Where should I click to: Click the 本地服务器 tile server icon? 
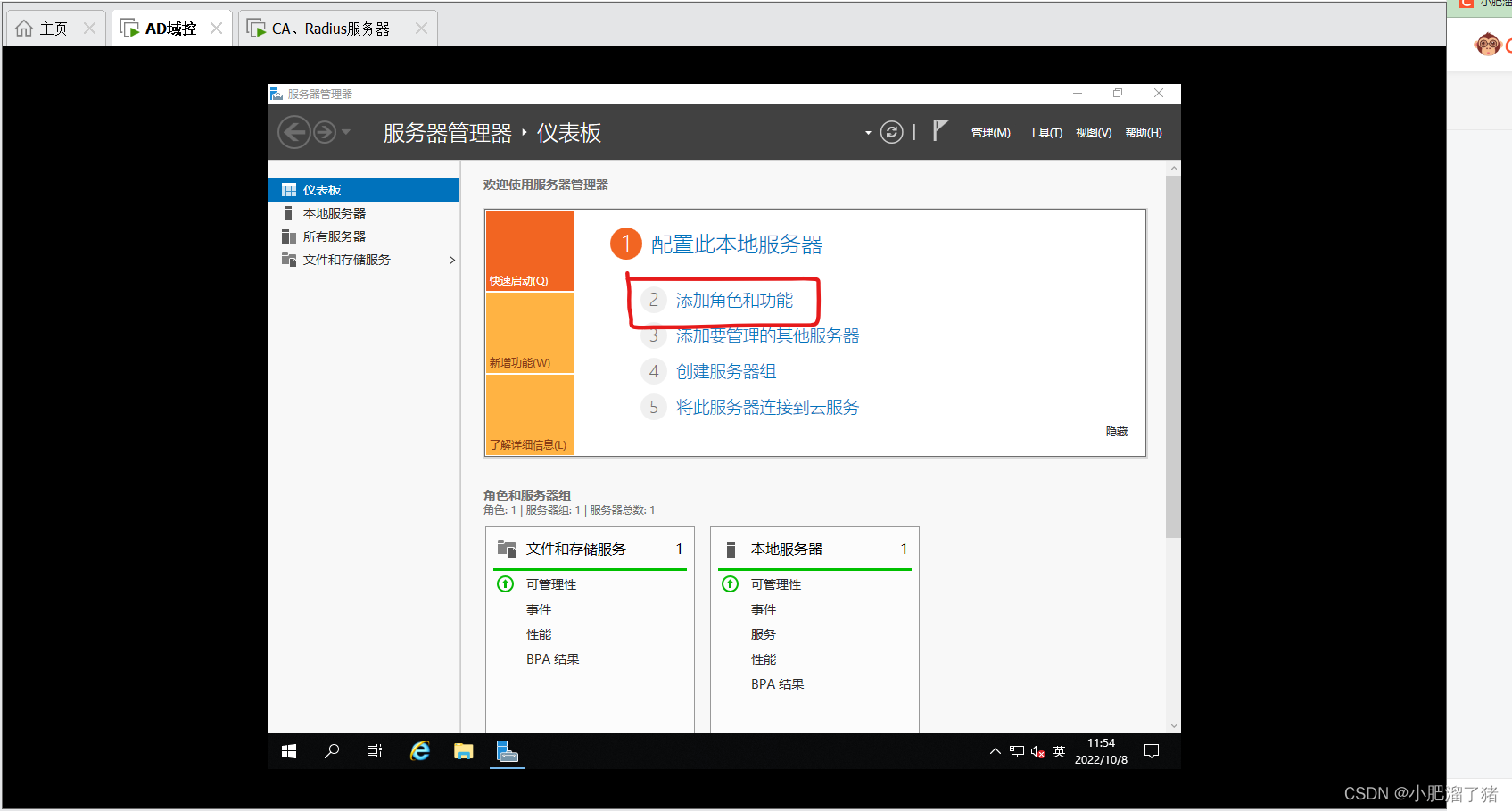(x=731, y=549)
